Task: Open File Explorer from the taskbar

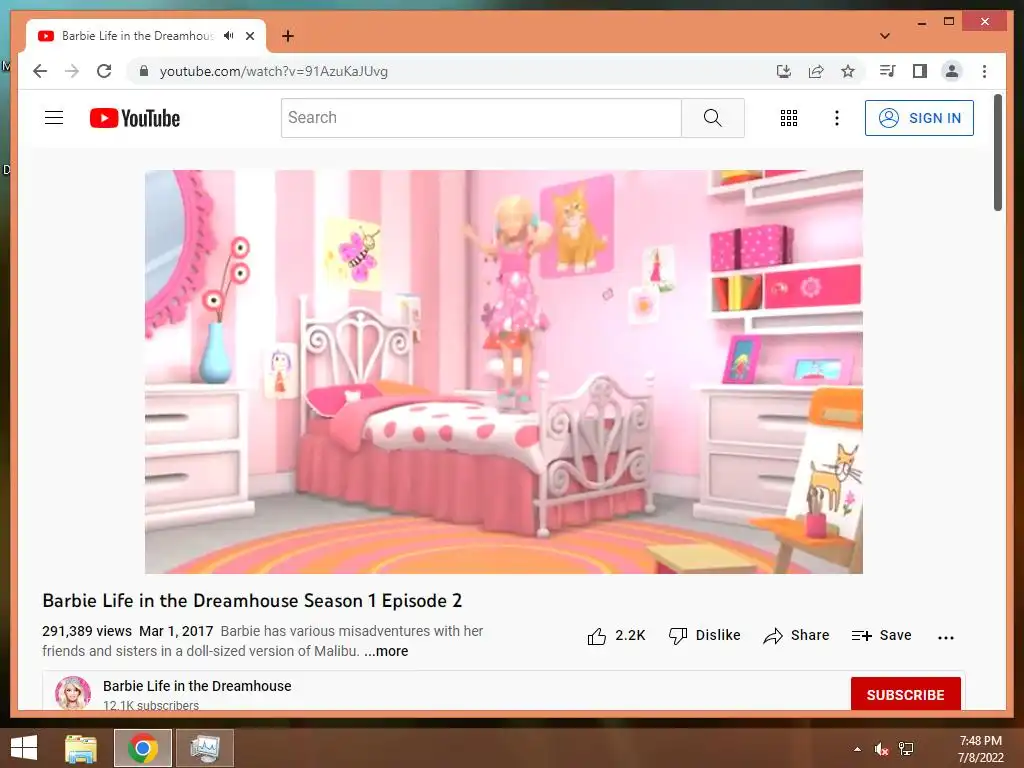Action: (80, 748)
